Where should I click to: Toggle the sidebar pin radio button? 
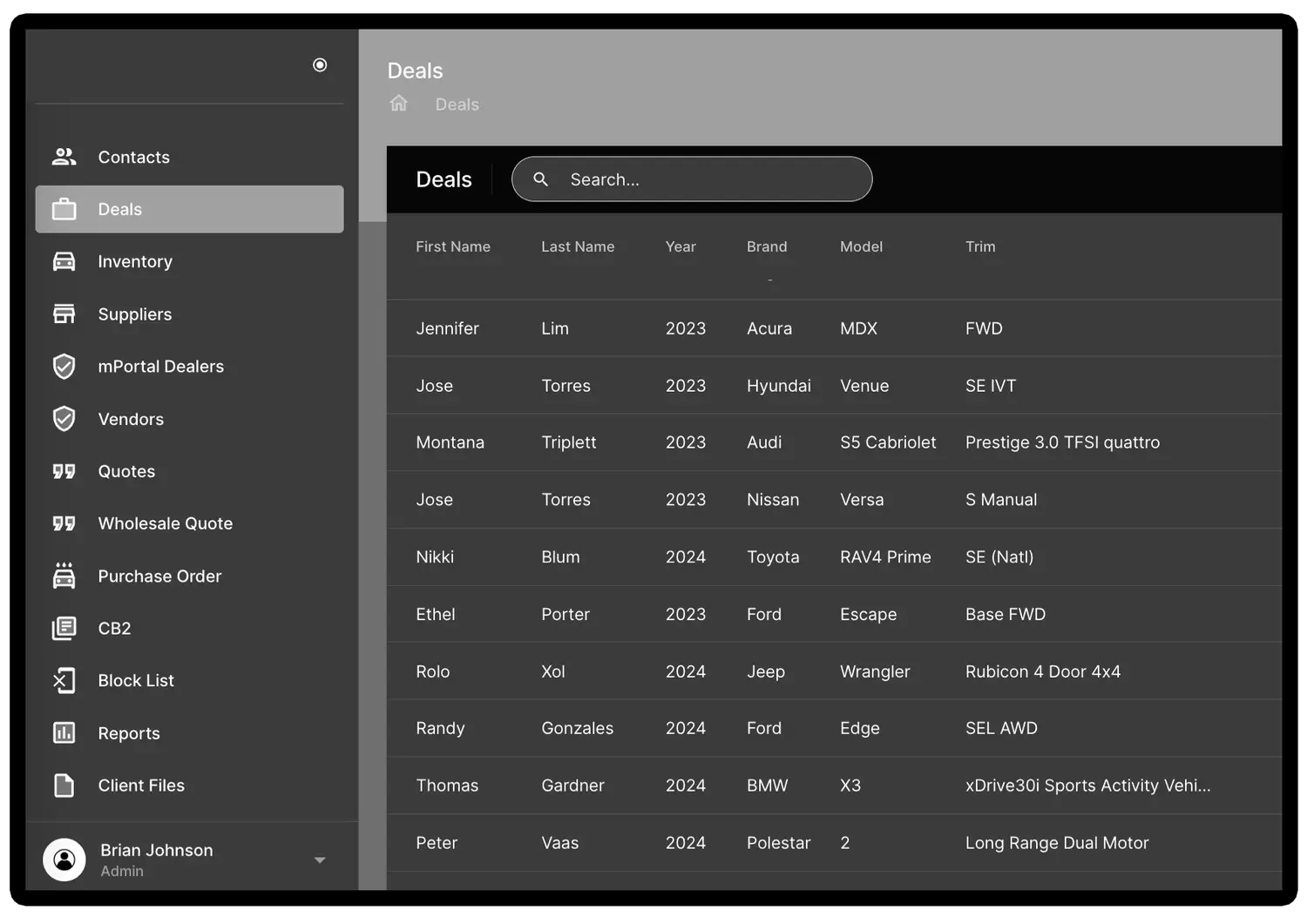tap(320, 65)
